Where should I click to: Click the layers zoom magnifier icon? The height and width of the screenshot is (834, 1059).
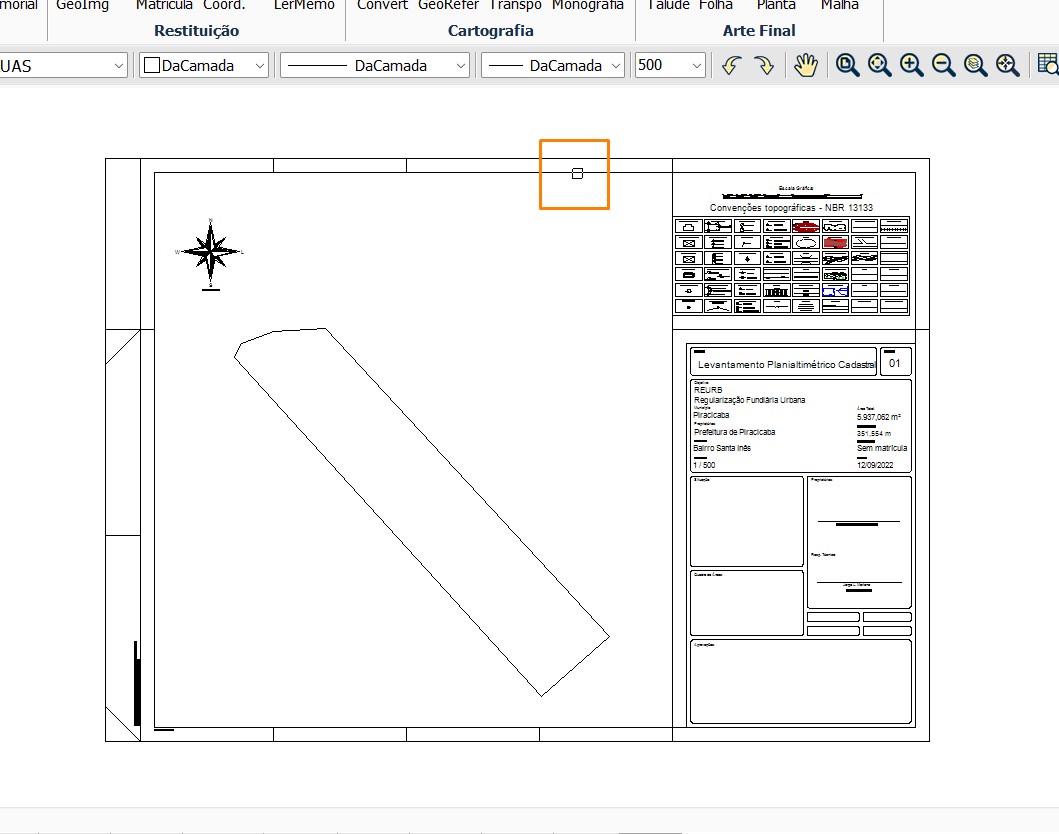click(x=974, y=65)
